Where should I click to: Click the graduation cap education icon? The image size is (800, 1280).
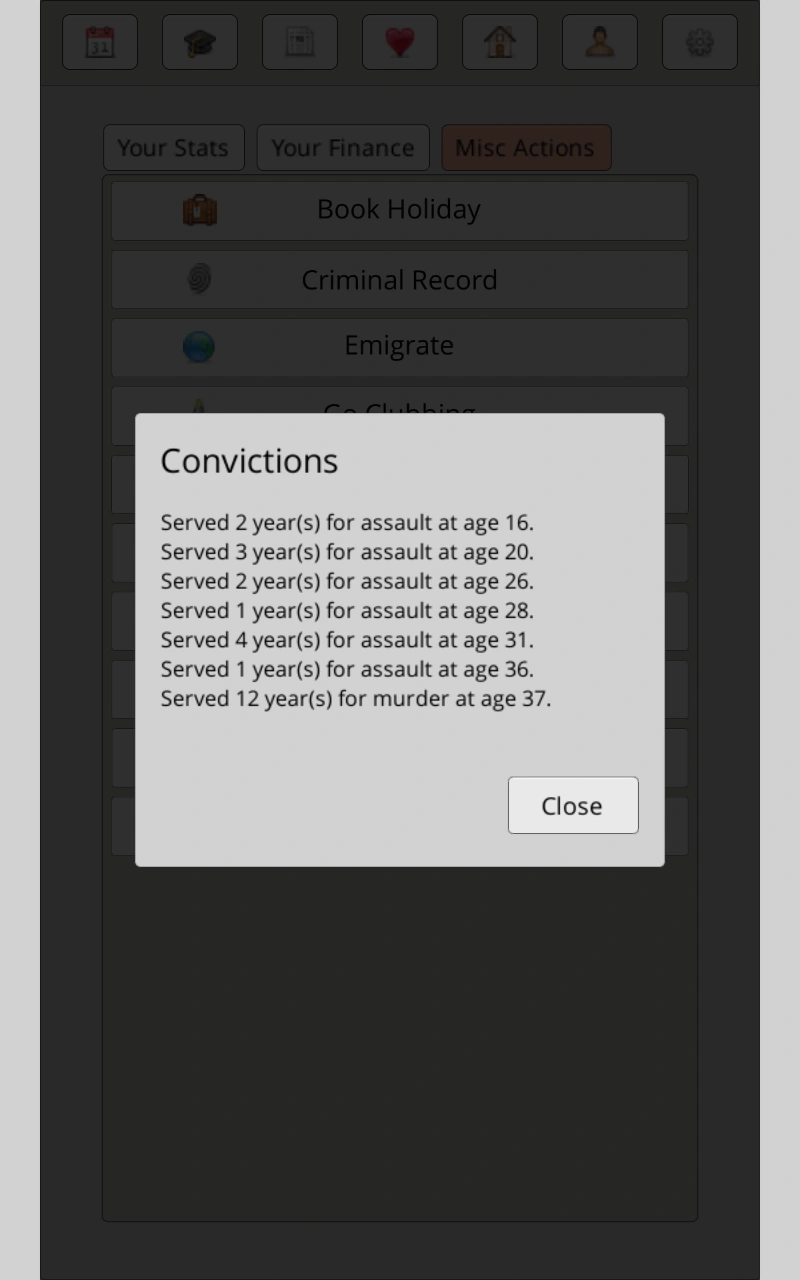[200, 42]
